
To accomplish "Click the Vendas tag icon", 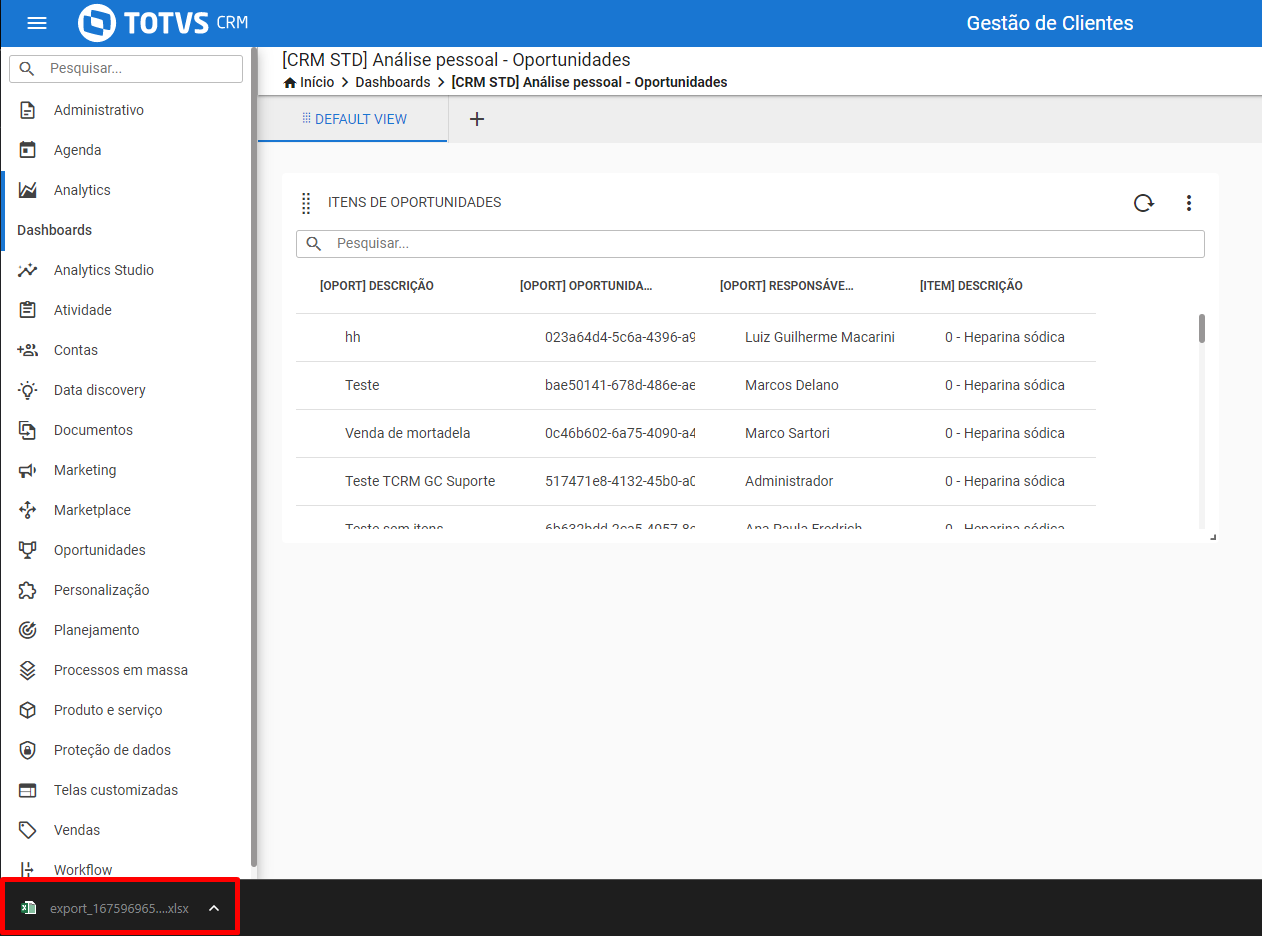I will click(28, 830).
